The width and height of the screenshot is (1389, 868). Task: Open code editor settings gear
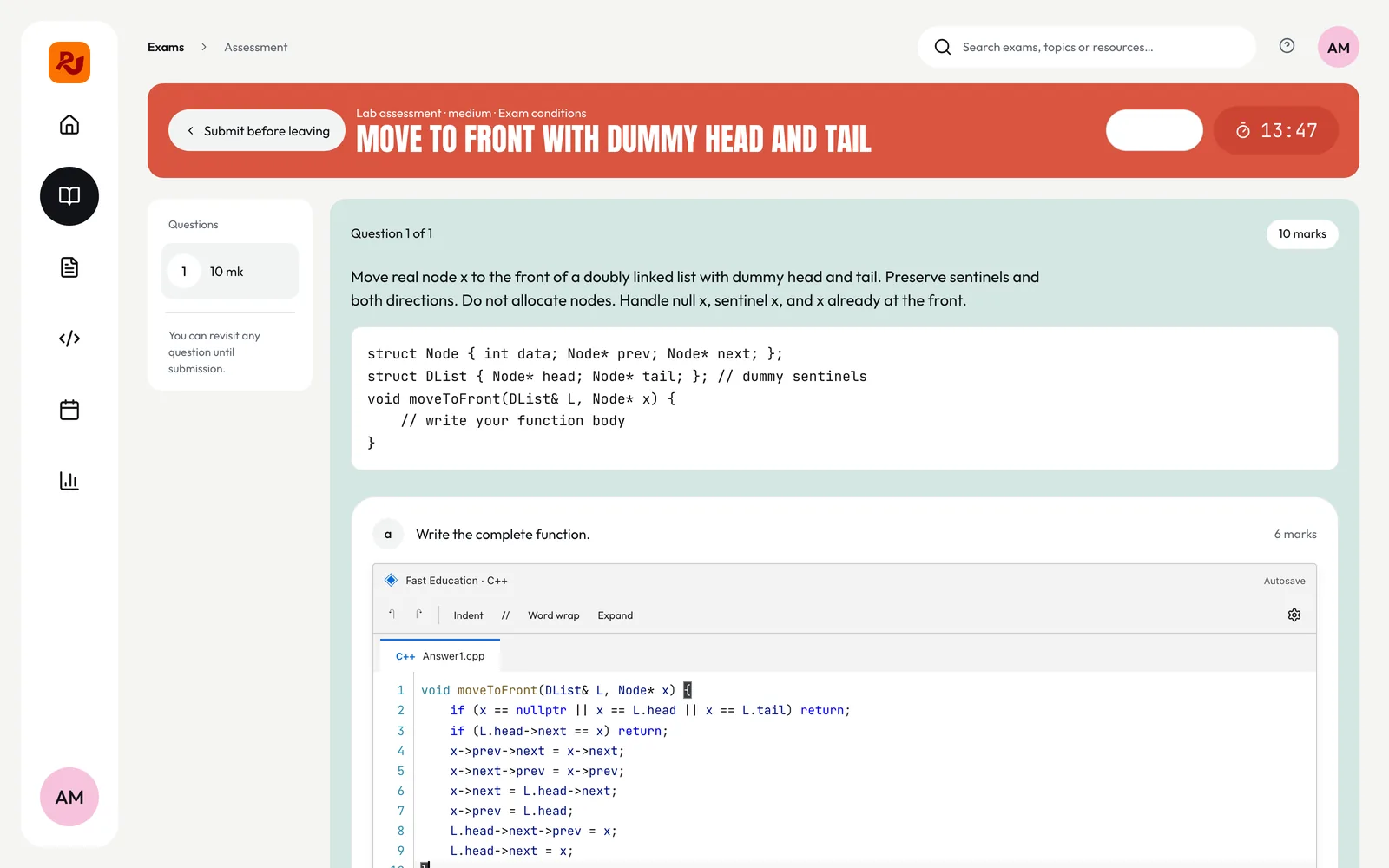click(1294, 615)
